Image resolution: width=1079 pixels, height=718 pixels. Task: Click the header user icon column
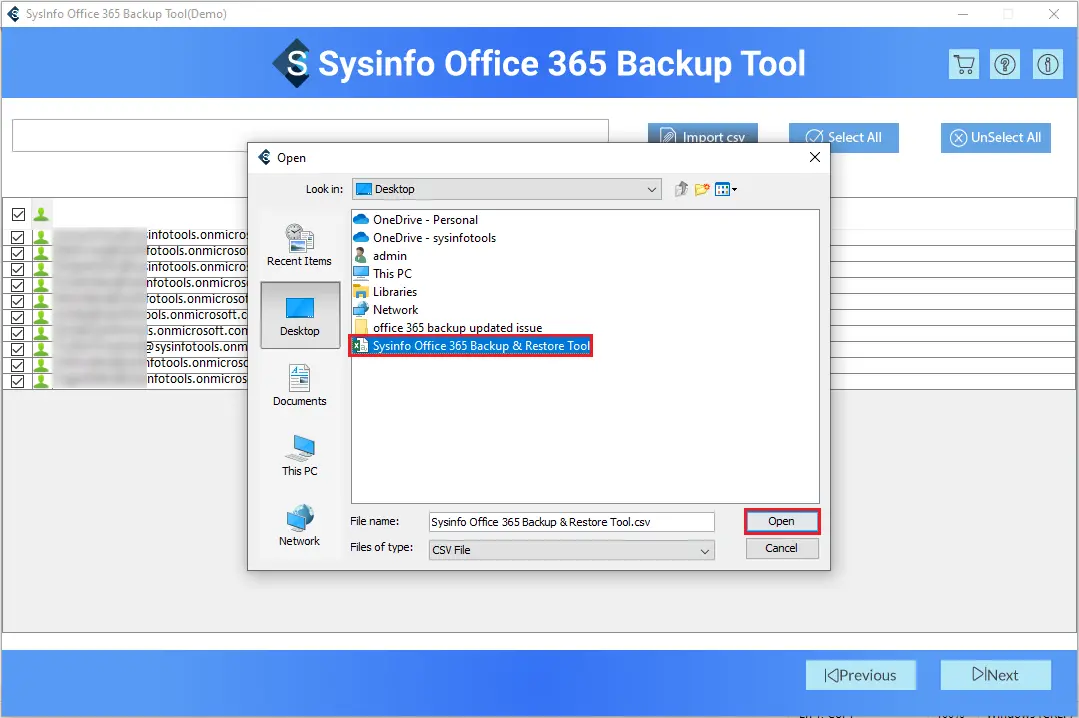41,215
